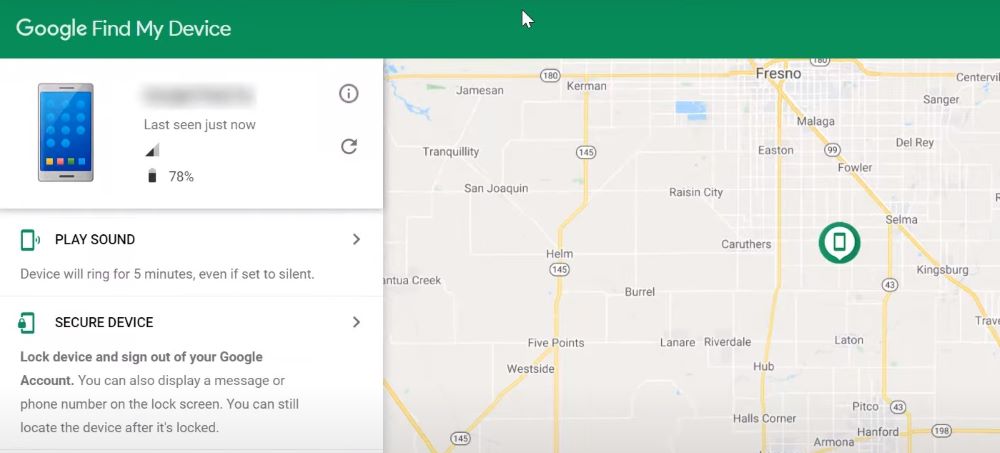This screenshot has height=453, width=1000.
Task: Click the San Joaquin map label
Action: 496,188
